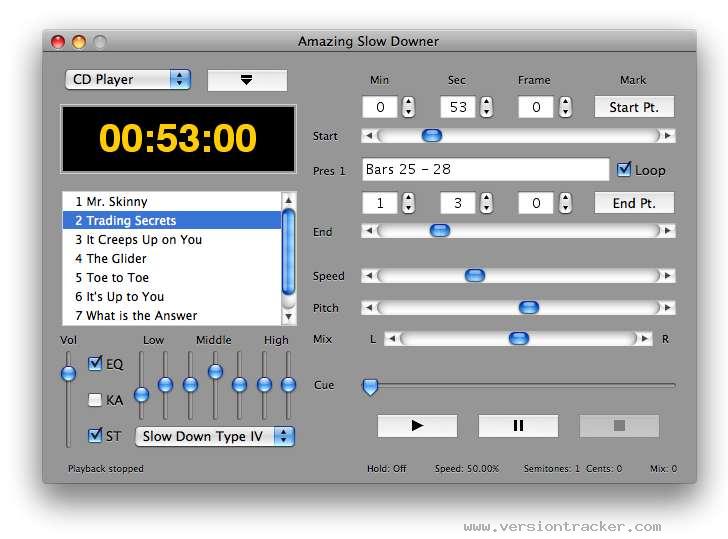The width and height of the screenshot is (728, 539).
Task: Click the eject triangle button
Action: [247, 80]
